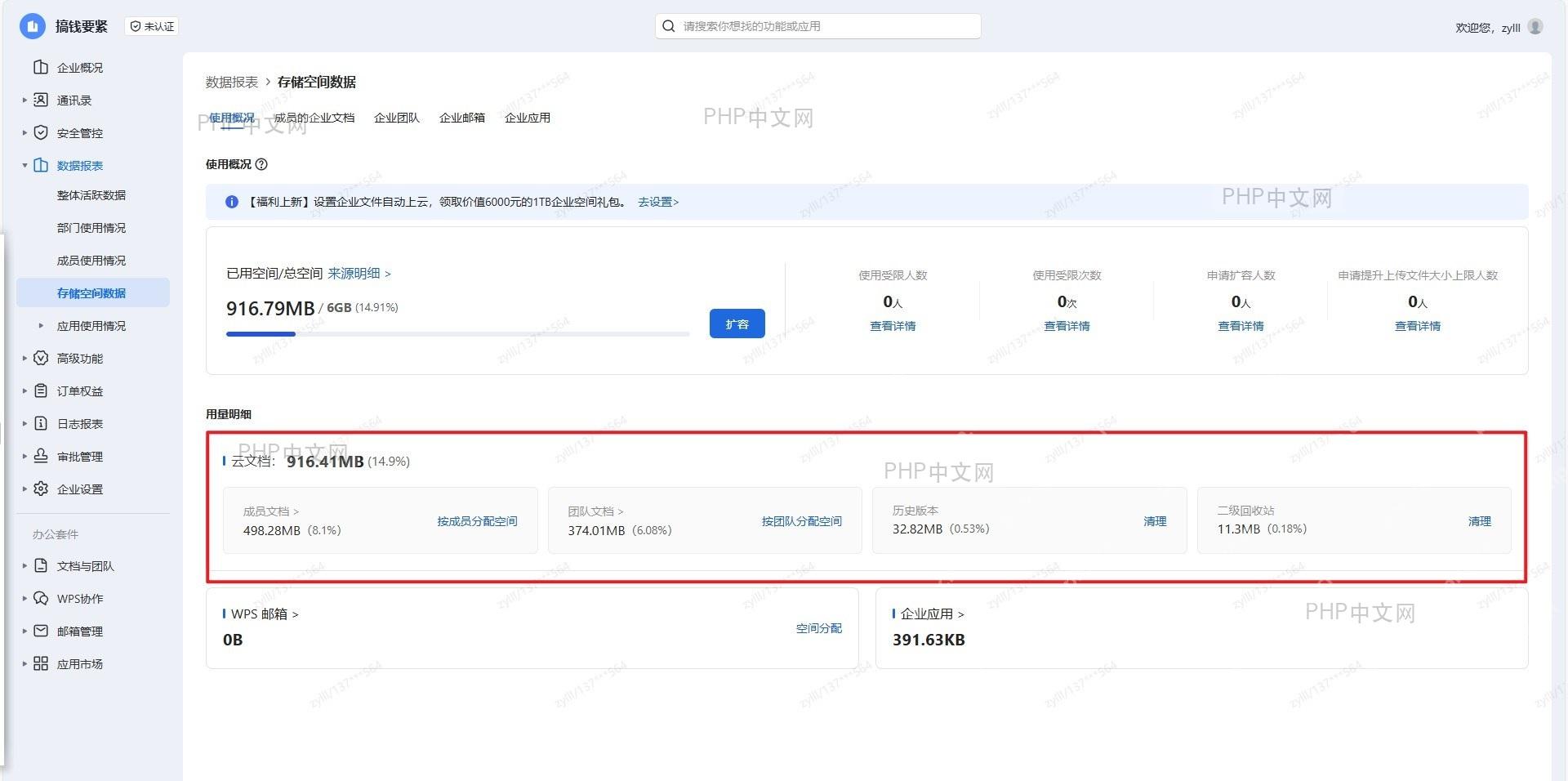Open 整体活跃数据 in the sidebar
1568x781 pixels.
click(91, 195)
